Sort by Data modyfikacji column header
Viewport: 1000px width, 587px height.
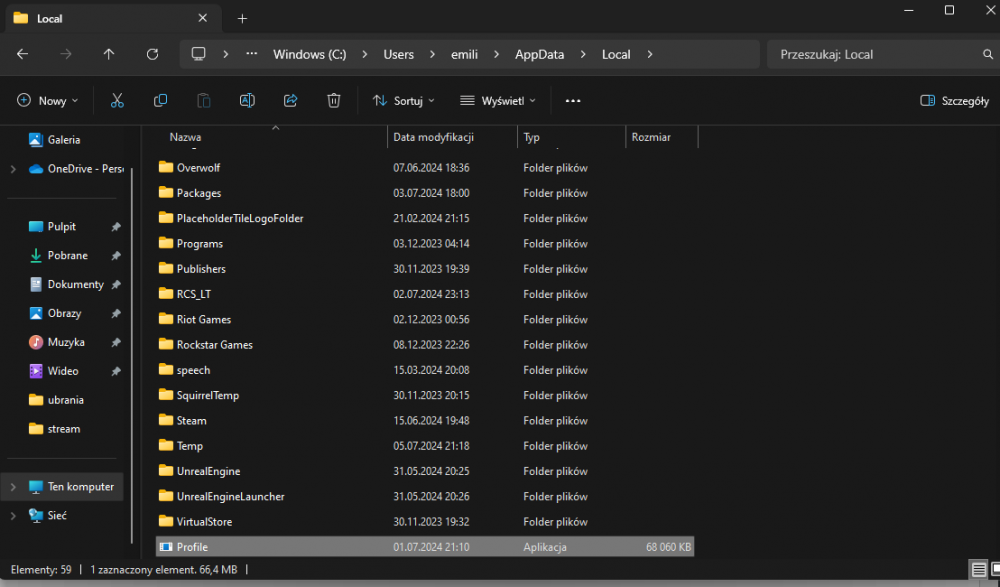pyautogui.click(x=433, y=137)
